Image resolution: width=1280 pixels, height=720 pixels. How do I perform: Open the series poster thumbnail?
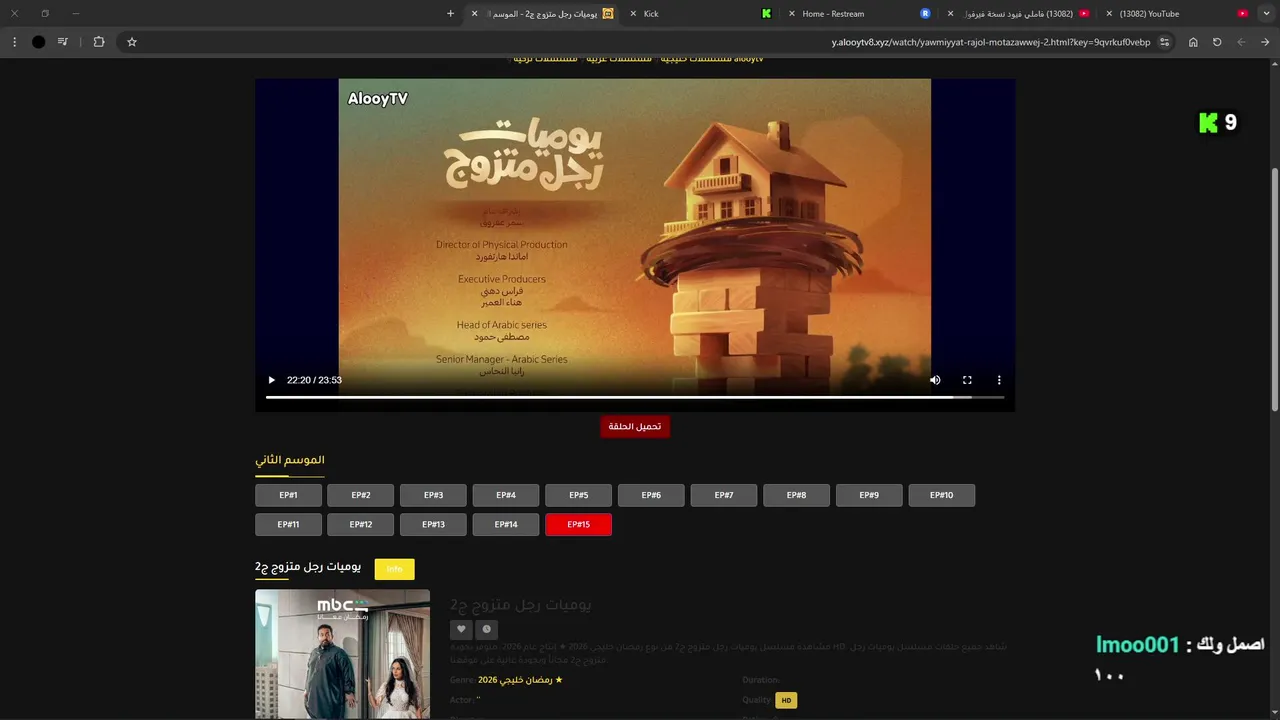[x=342, y=654]
